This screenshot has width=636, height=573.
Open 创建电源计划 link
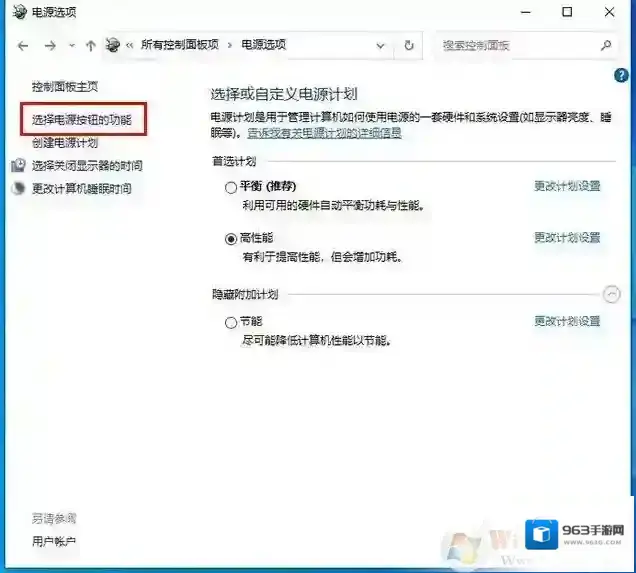click(x=65, y=143)
